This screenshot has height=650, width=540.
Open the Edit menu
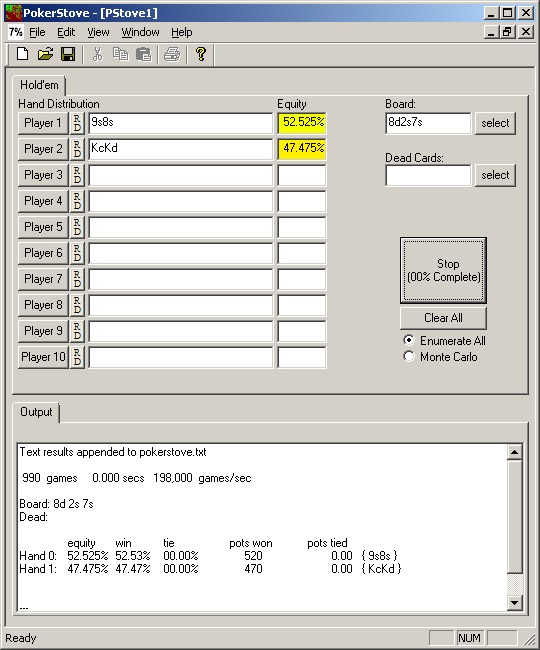tap(66, 32)
